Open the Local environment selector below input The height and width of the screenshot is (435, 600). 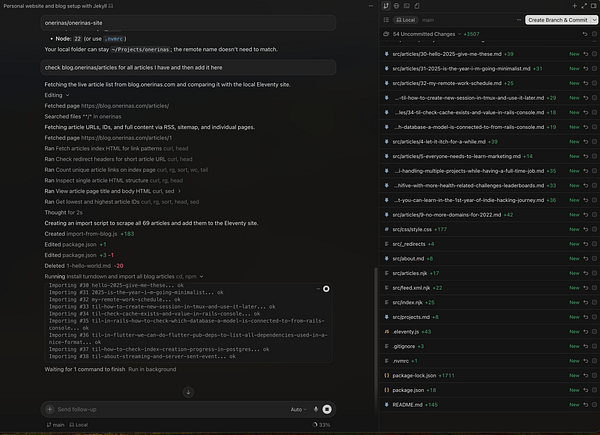point(78,425)
